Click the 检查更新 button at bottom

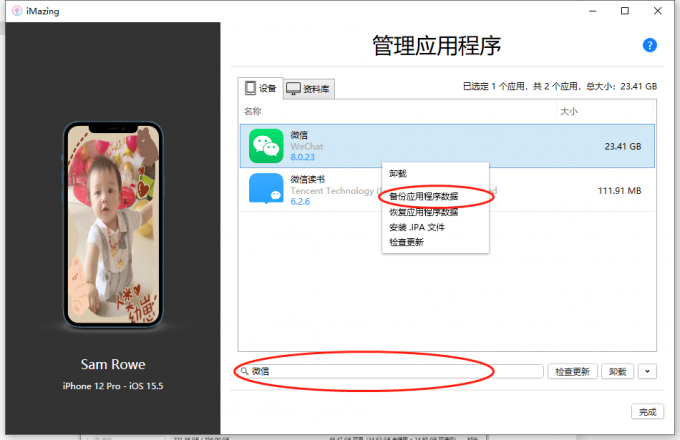click(x=572, y=372)
